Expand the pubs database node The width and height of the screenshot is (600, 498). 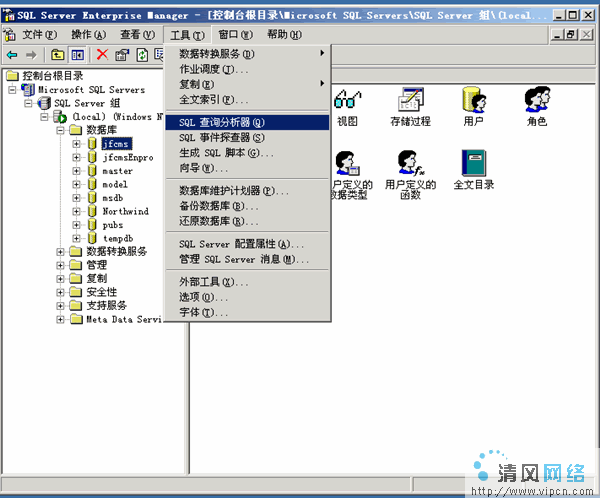[76, 225]
